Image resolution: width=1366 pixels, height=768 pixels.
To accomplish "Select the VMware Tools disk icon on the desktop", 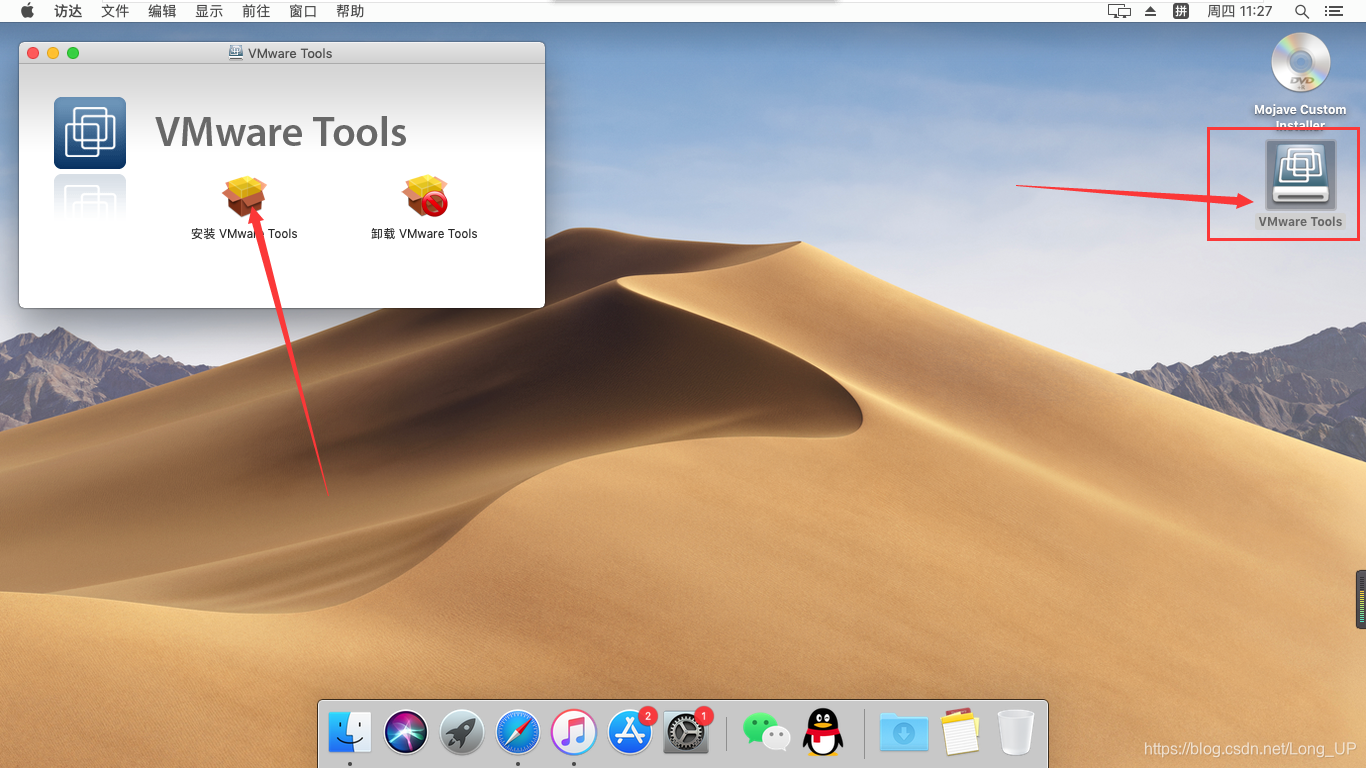I will (1300, 176).
